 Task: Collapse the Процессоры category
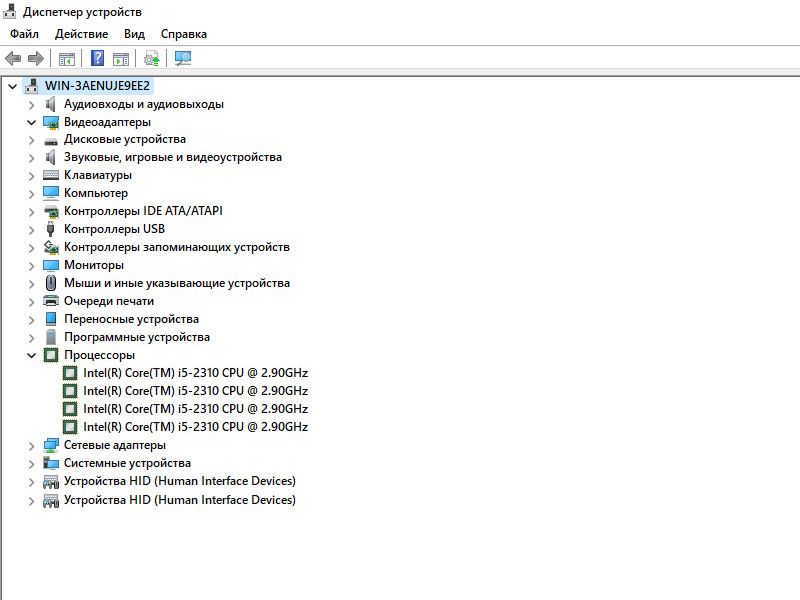point(32,355)
